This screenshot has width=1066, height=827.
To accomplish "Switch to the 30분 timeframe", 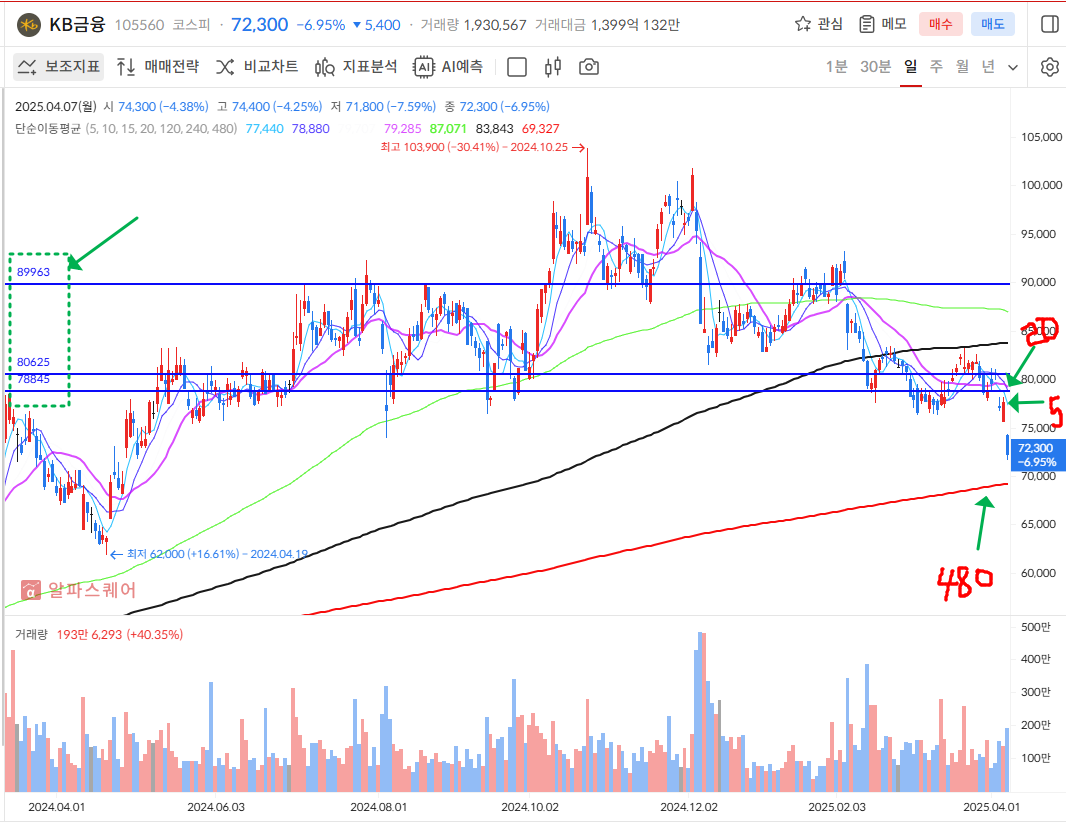I will 876,67.
